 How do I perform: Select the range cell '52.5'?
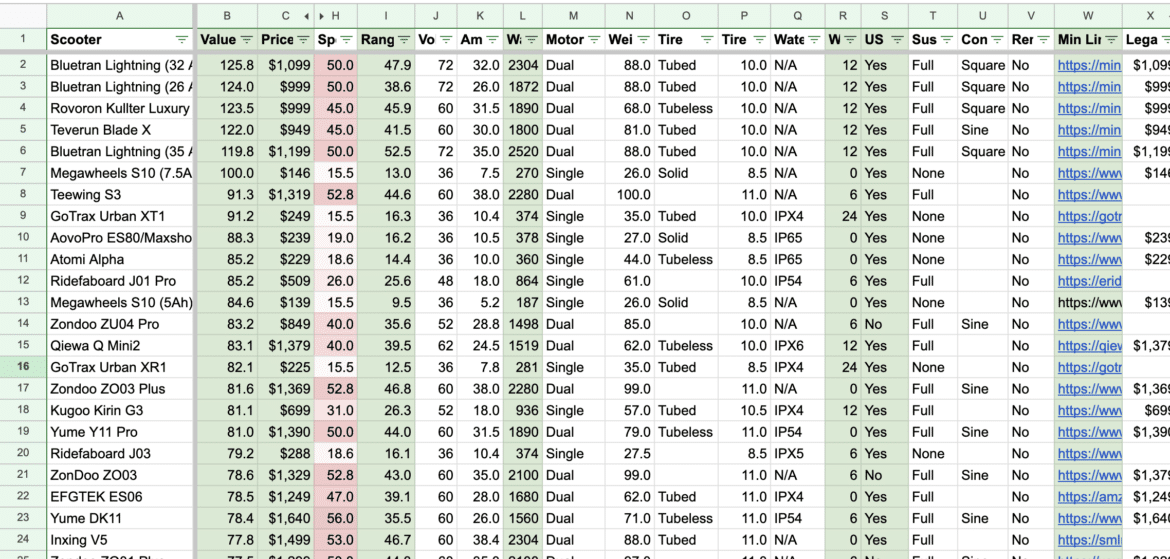click(386, 152)
